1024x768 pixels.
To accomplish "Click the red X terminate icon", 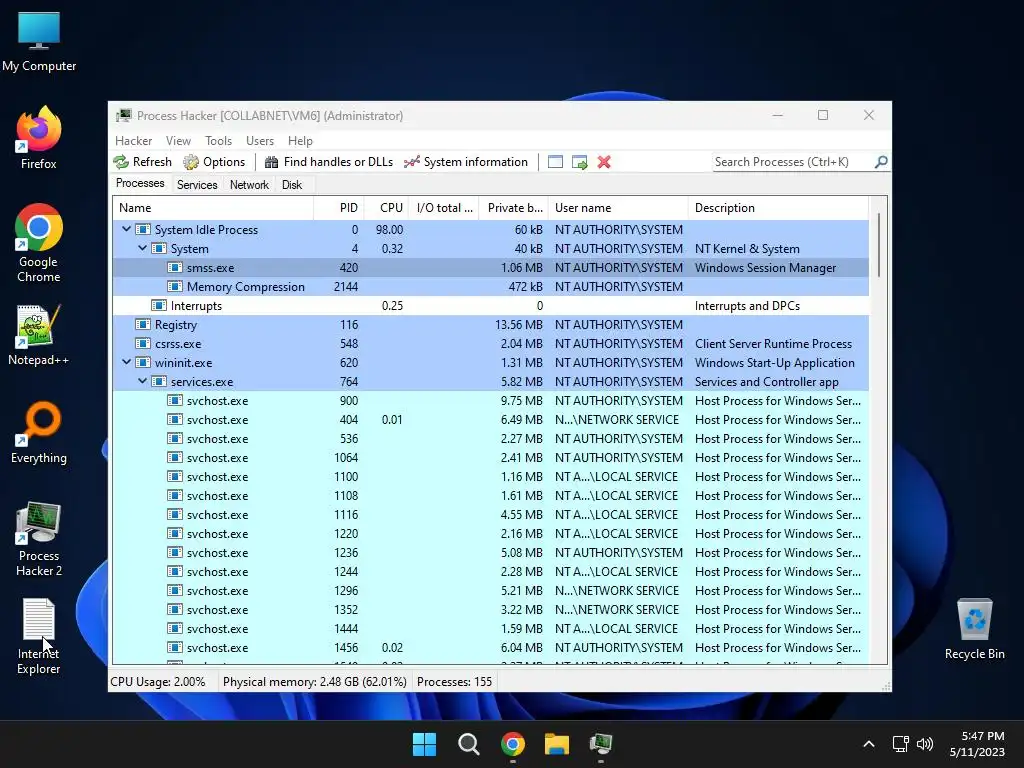I will pyautogui.click(x=604, y=162).
